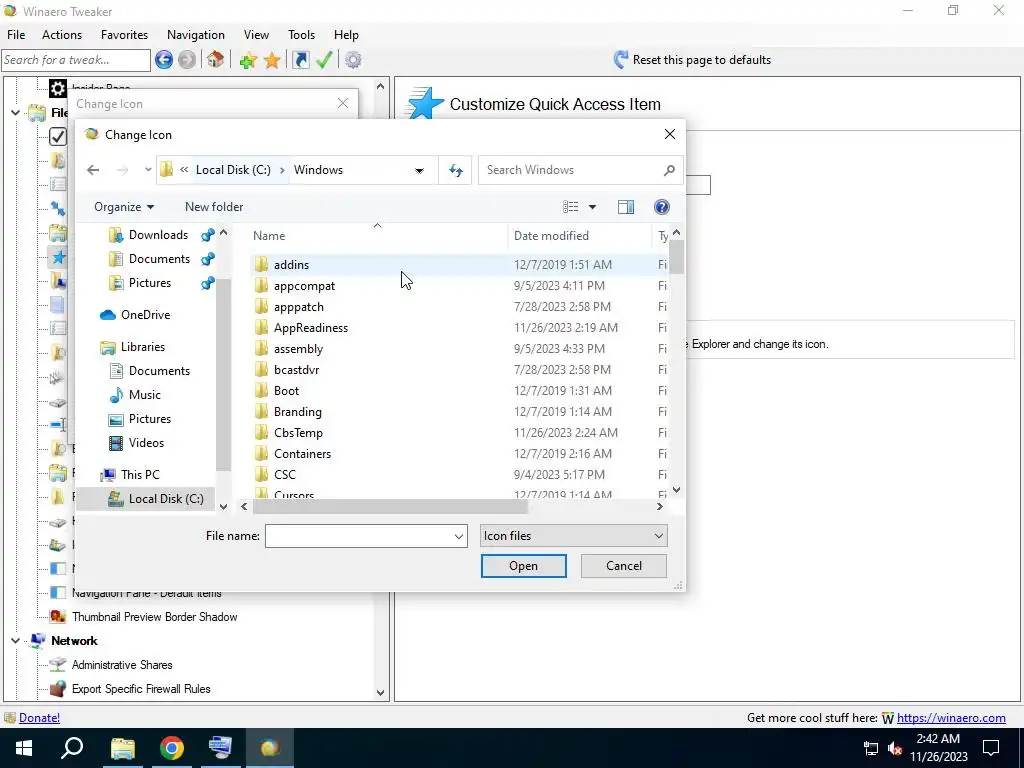Change view using the view layout icon

(x=571, y=207)
